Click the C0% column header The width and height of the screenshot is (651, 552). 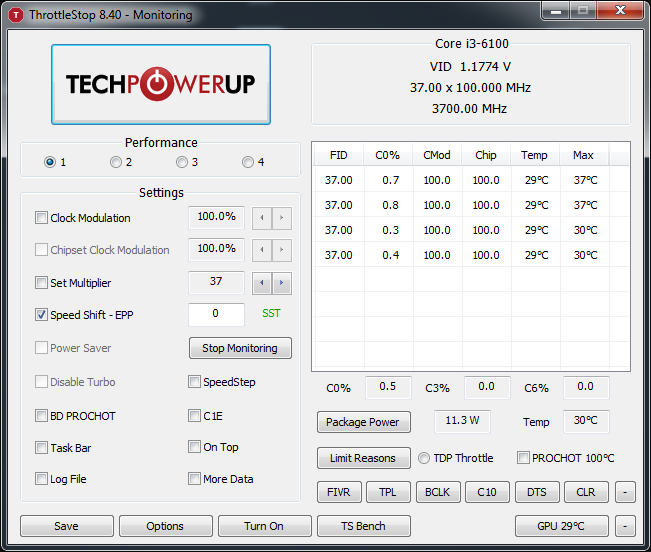388,155
